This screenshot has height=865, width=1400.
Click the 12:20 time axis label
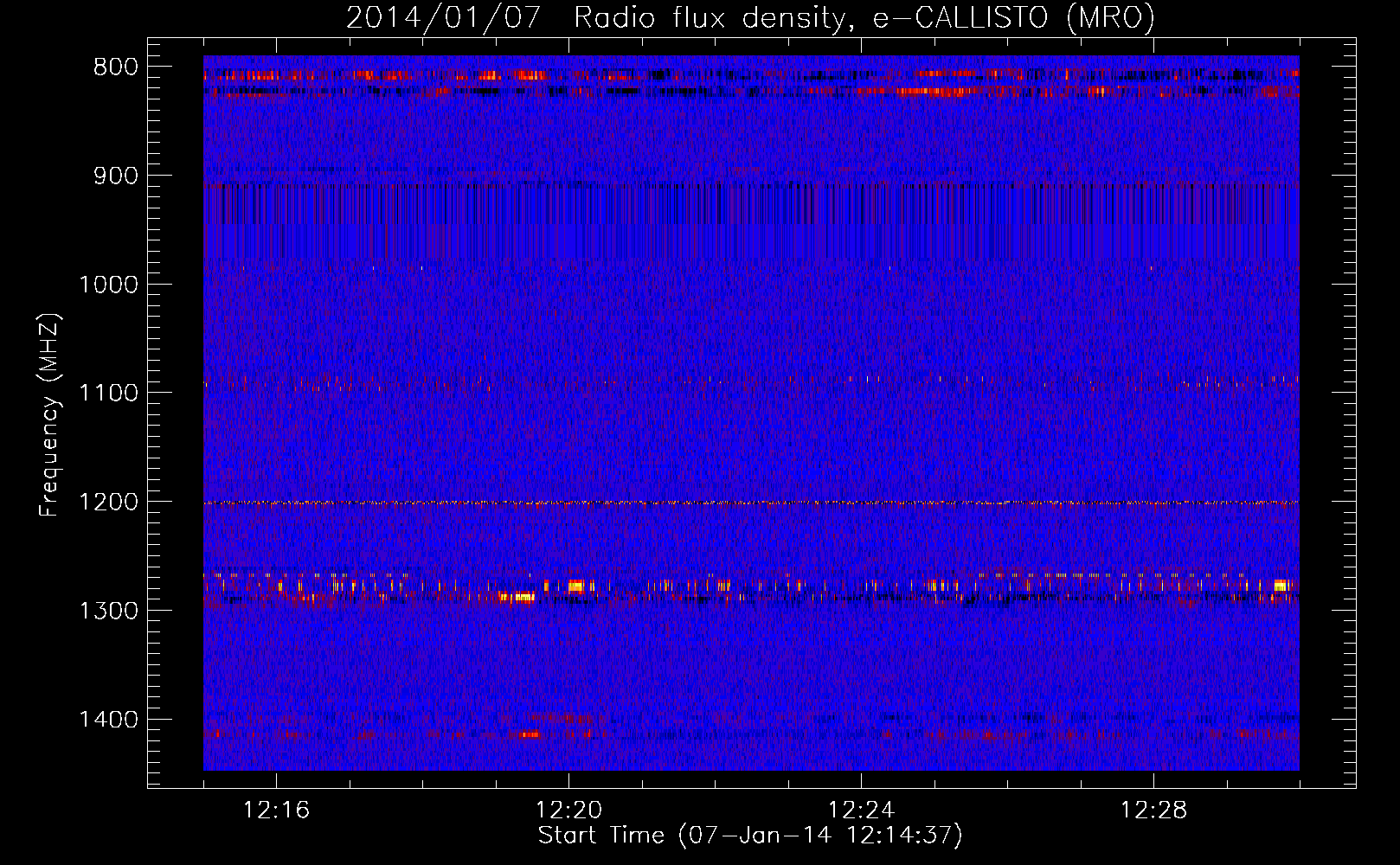coord(568,811)
